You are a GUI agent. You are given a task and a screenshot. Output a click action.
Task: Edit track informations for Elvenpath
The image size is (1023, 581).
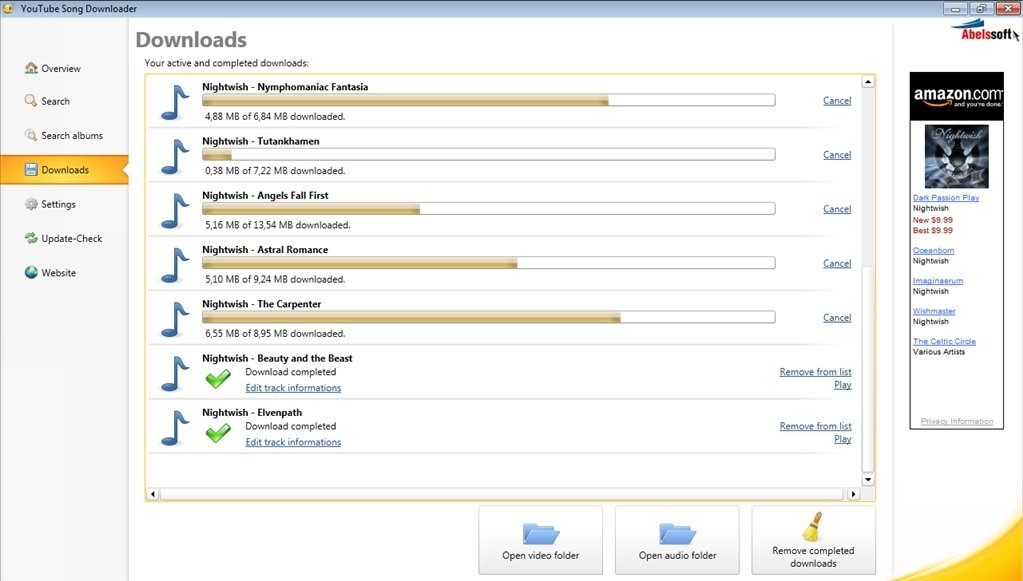[293, 441]
